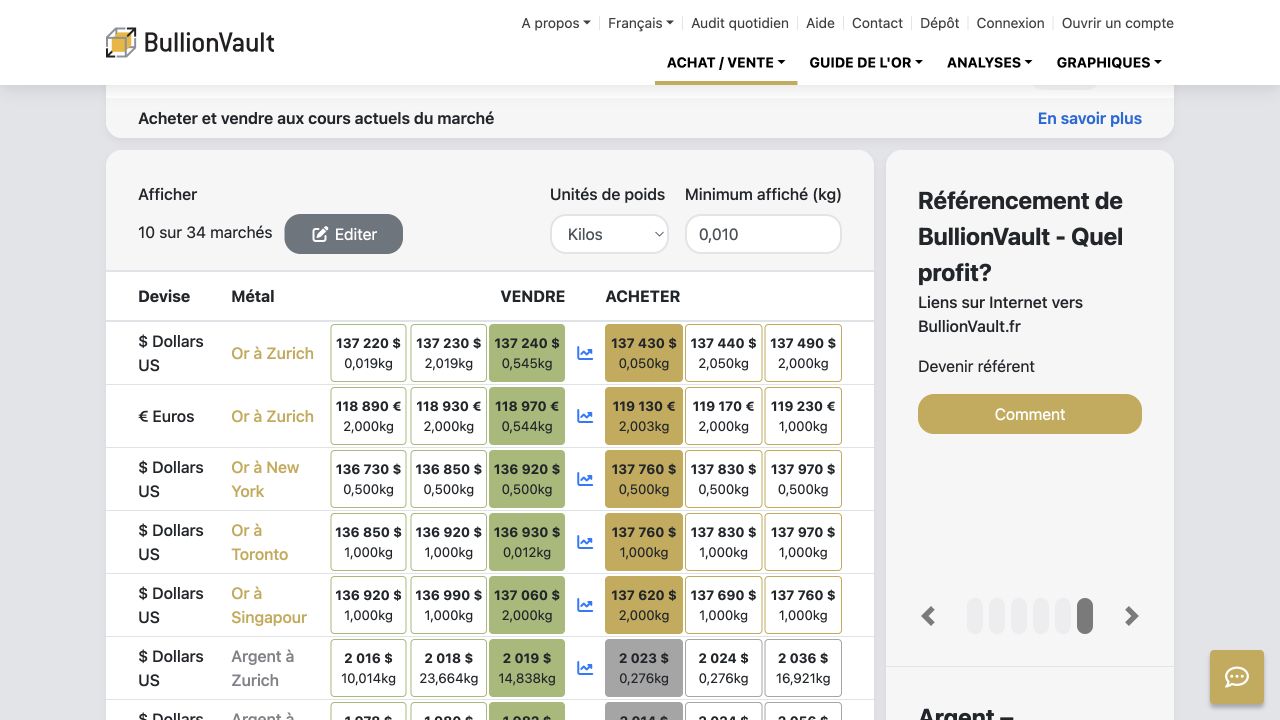
Task: Select the 137 690 $ Singapore buy order
Action: 723,605
